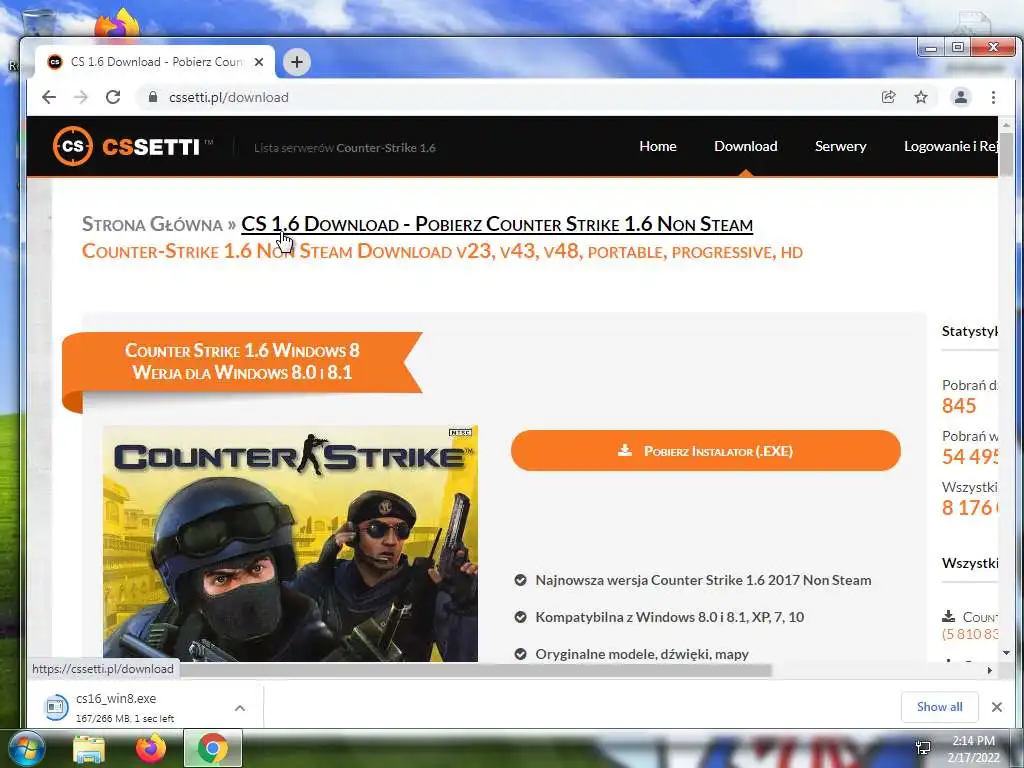The height and width of the screenshot is (768, 1024).
Task: Expand the cs16_win8.exe download options chevron
Action: pyautogui.click(x=240, y=708)
